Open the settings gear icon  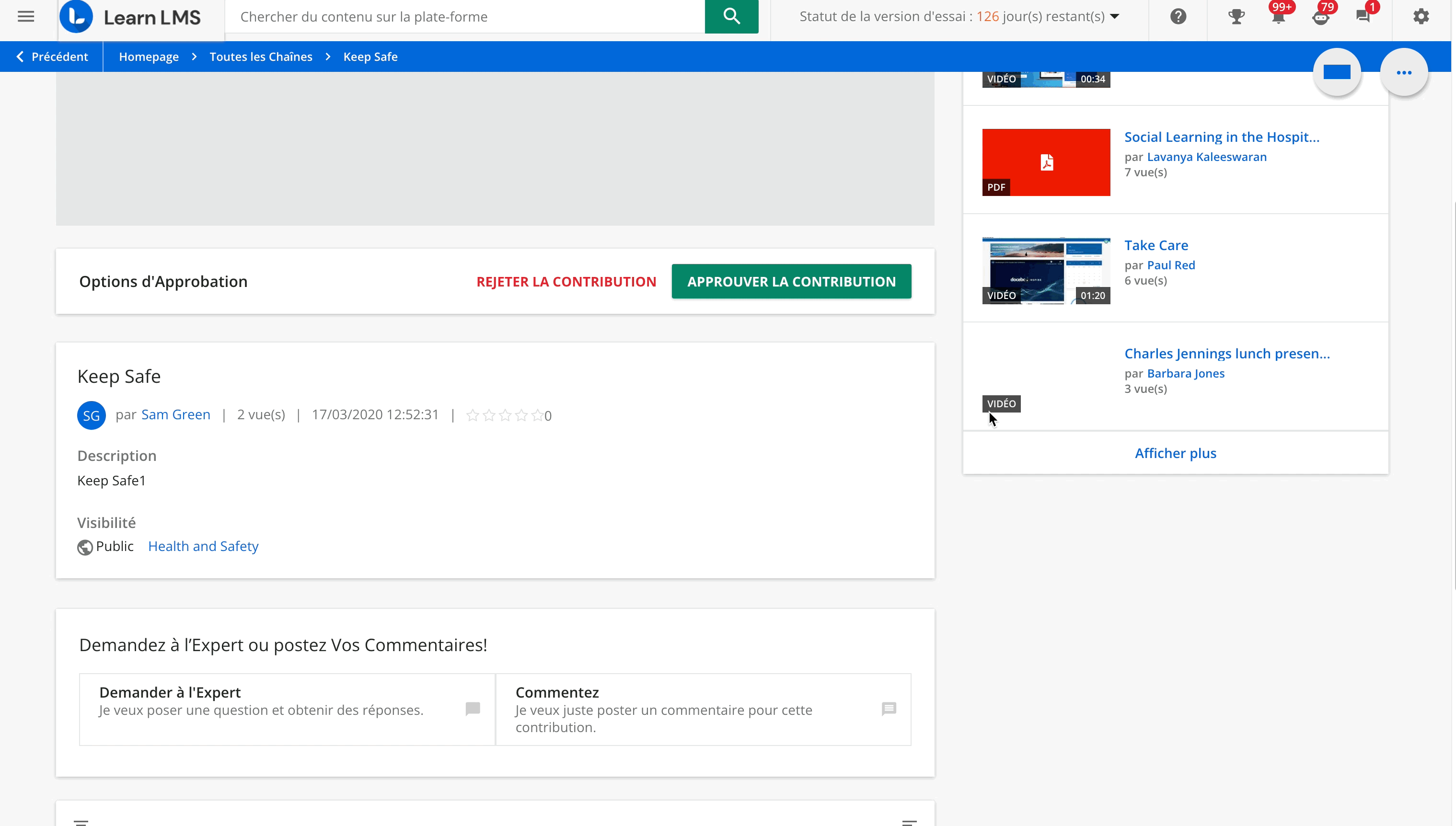(x=1421, y=16)
